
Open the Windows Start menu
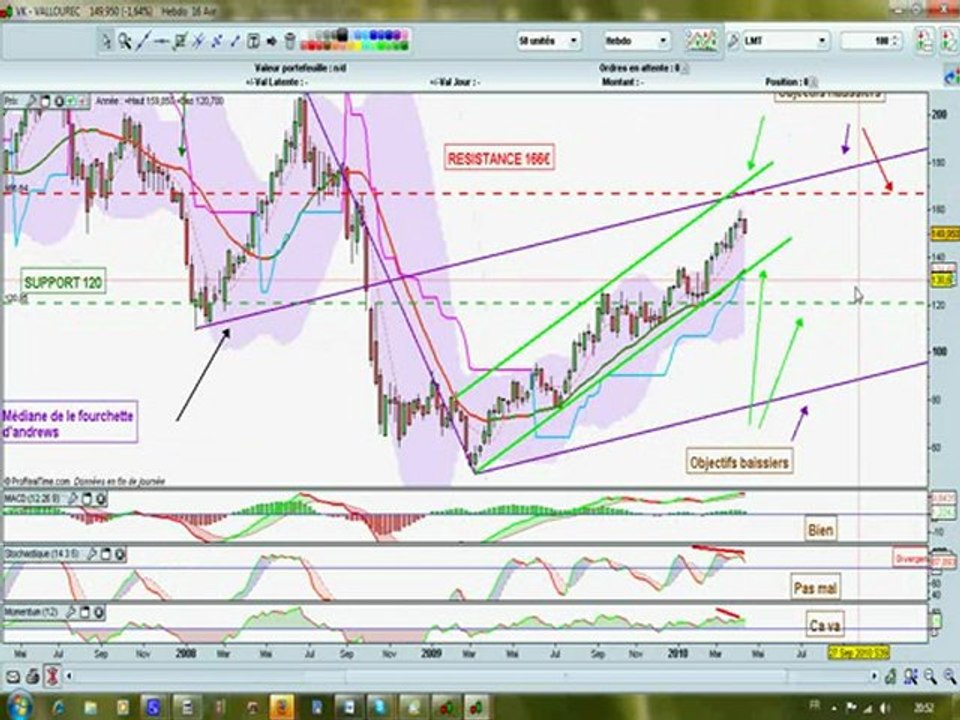coord(18,705)
